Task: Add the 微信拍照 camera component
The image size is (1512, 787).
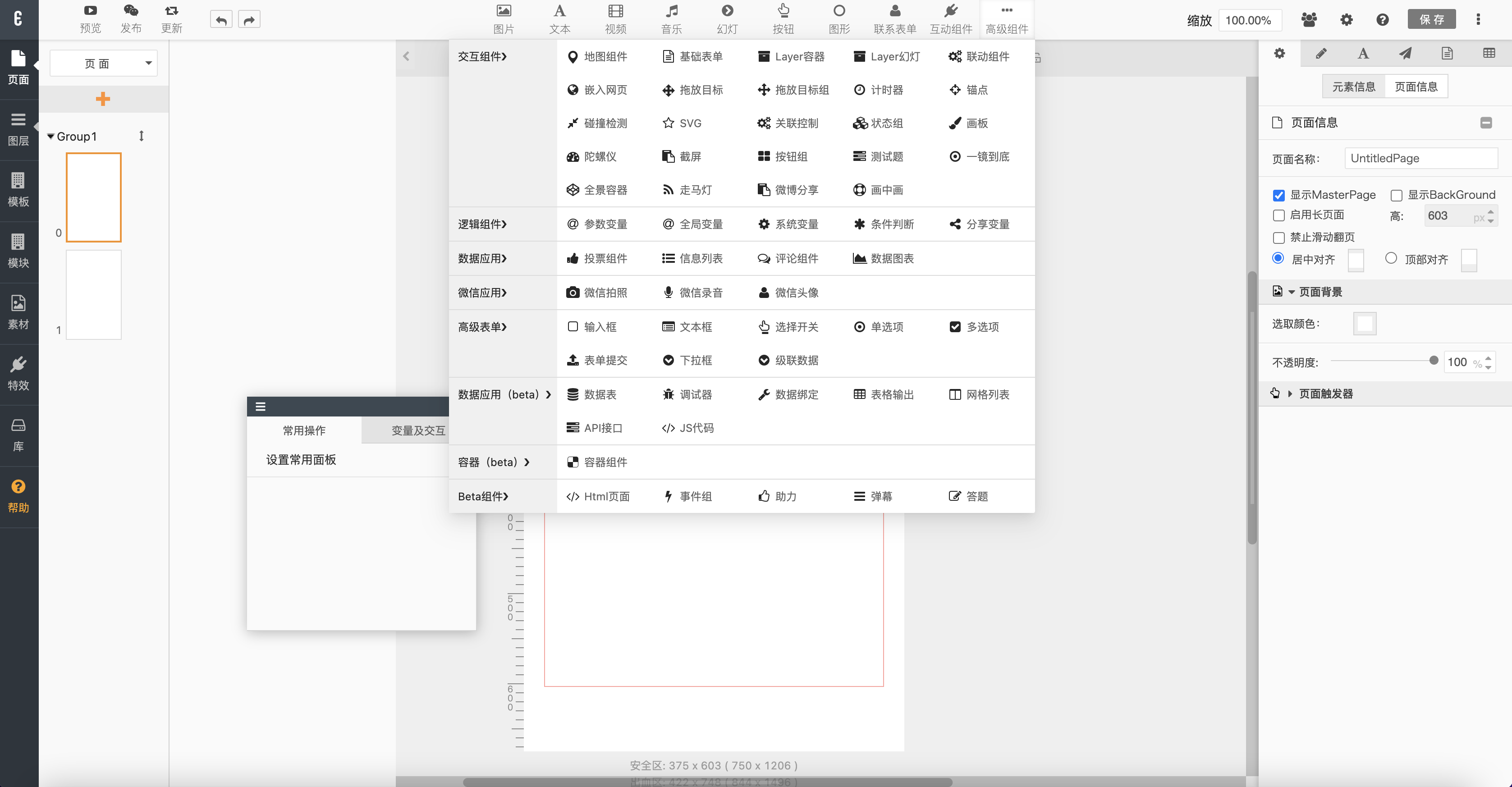Action: pyautogui.click(x=596, y=292)
